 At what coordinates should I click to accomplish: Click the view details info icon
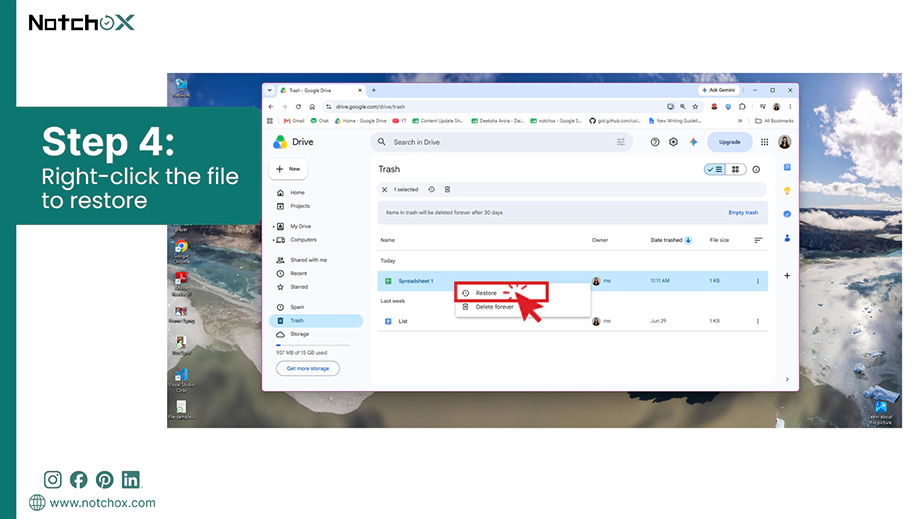pos(756,169)
